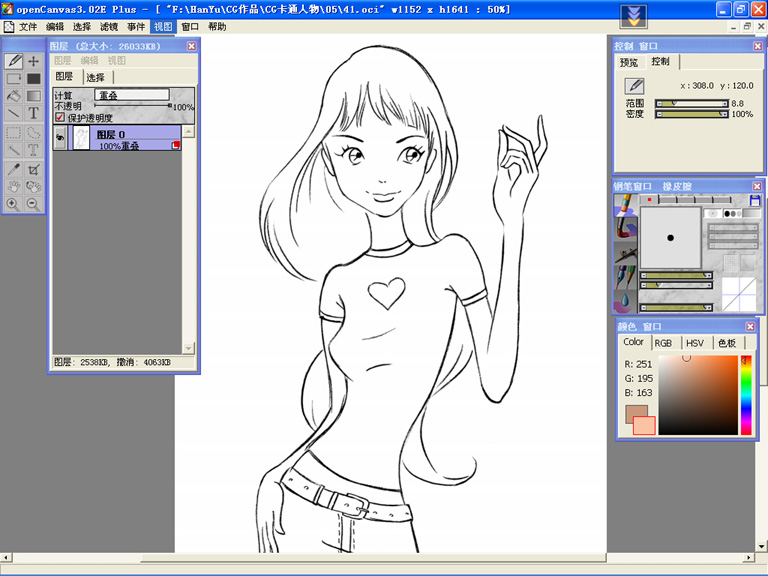Select the Pen drawing tool
Screen dimensions: 768x576
[x=14, y=61]
